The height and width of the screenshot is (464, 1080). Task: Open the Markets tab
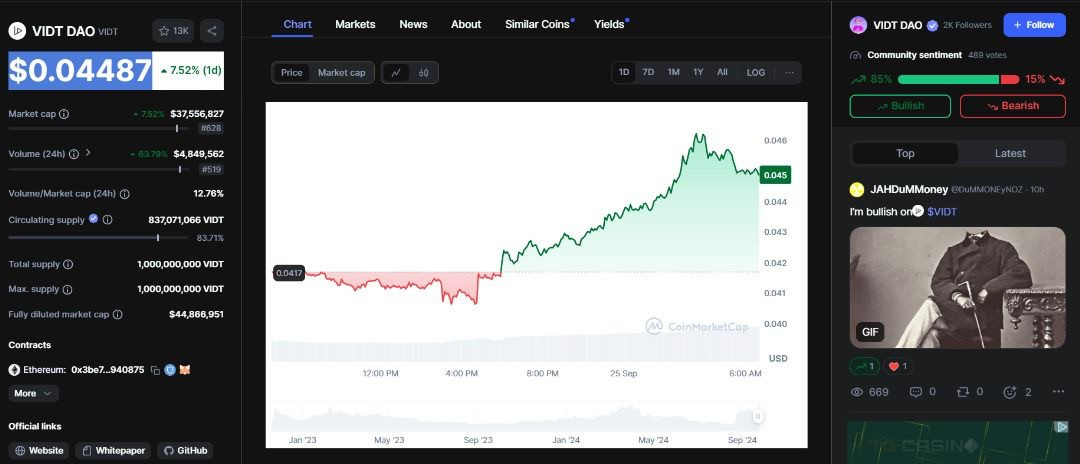tap(355, 24)
